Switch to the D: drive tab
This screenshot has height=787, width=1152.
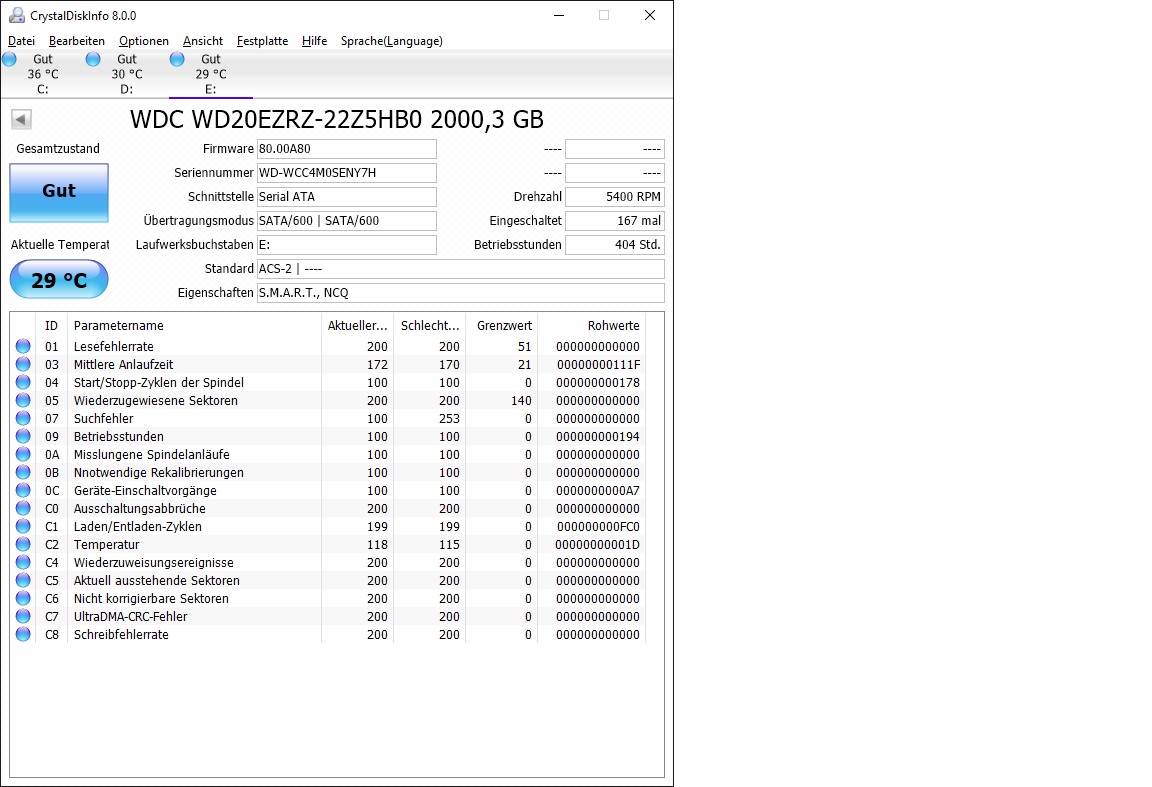[x=126, y=73]
